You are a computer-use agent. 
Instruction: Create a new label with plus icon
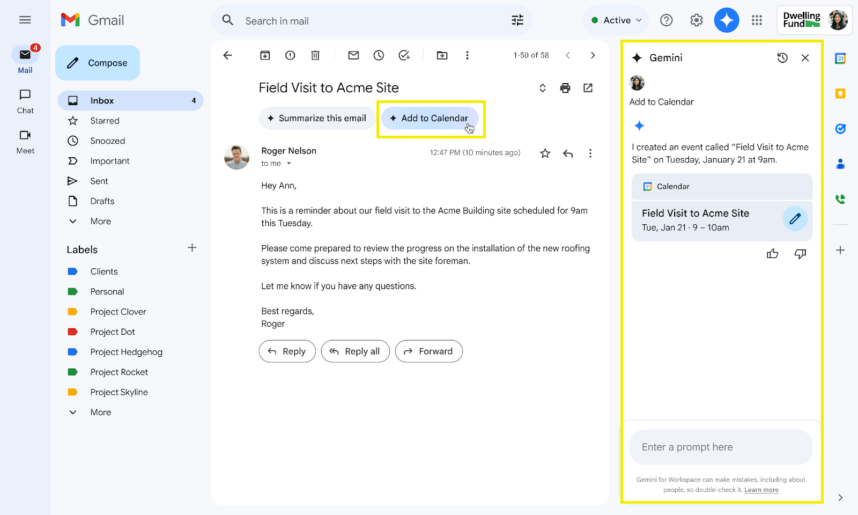click(x=192, y=248)
